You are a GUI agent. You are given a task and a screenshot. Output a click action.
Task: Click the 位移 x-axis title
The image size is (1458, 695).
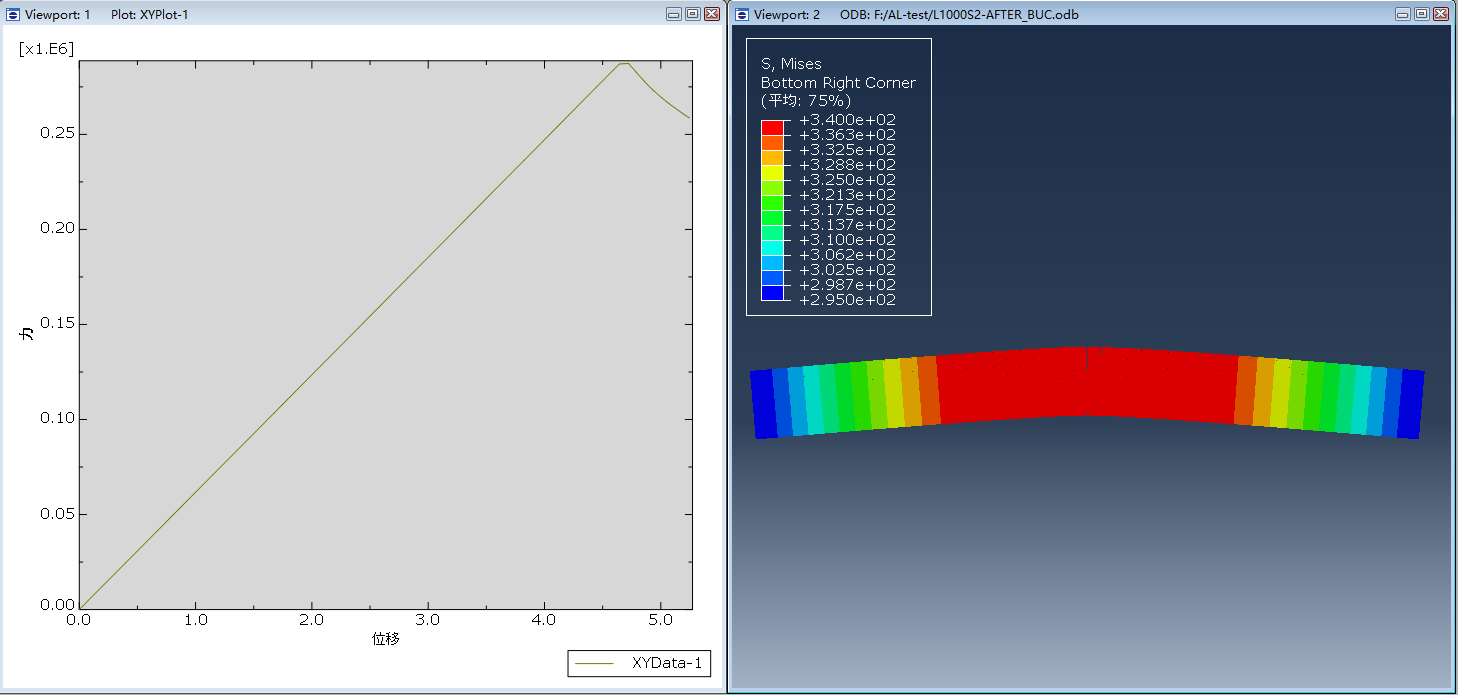point(386,638)
